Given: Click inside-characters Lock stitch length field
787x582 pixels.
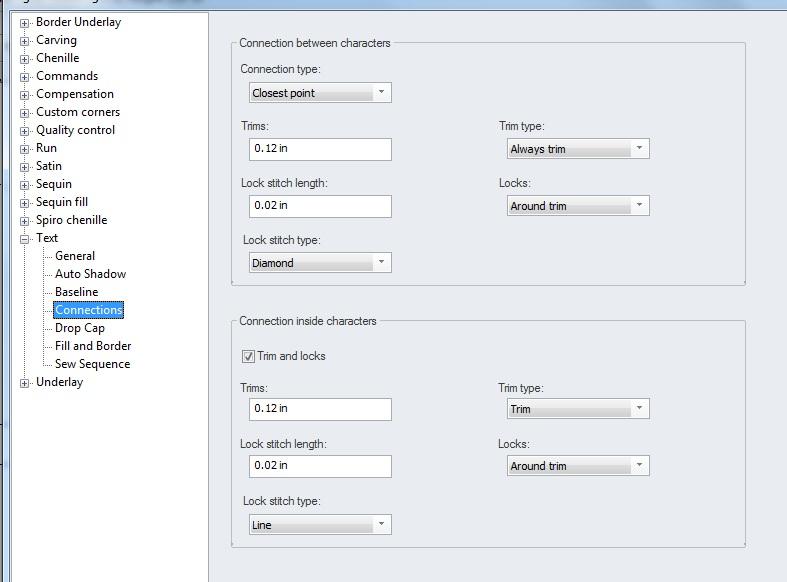Looking at the screenshot, I should coord(320,466).
